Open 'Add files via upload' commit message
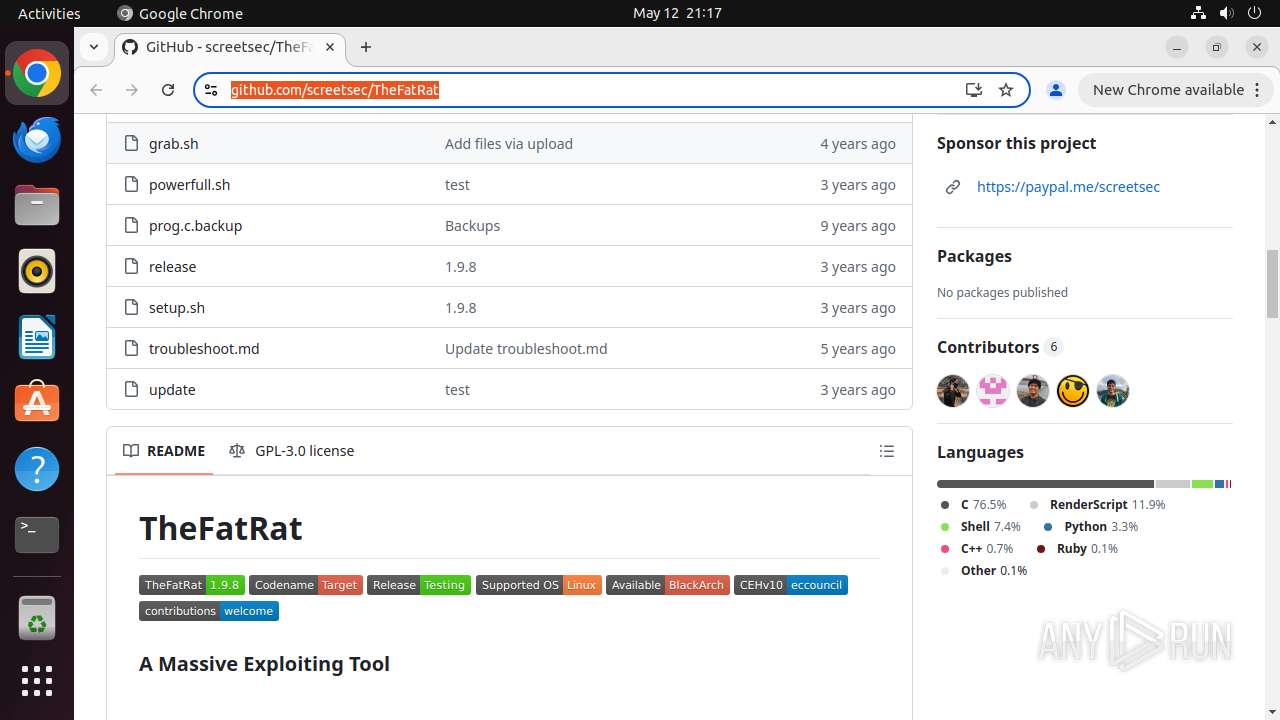 point(509,144)
